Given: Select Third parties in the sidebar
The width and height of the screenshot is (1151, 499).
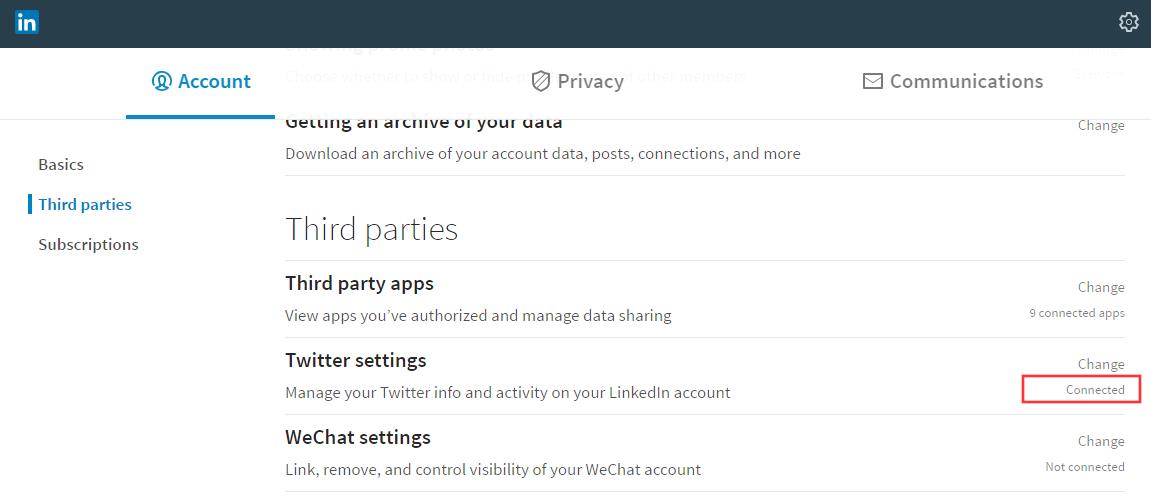Looking at the screenshot, I should click(85, 205).
